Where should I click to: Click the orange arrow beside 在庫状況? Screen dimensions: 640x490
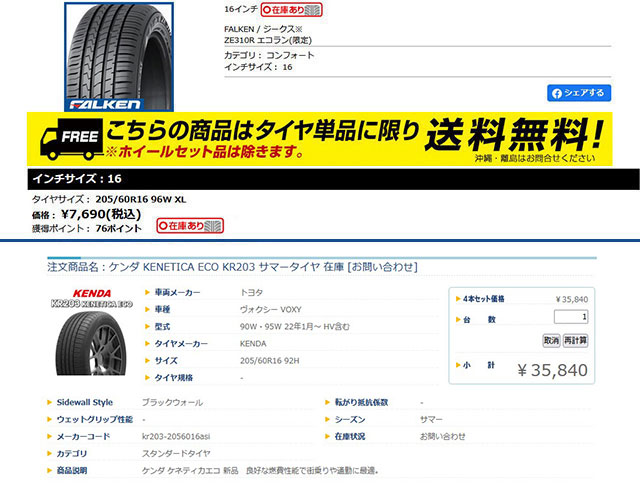(327, 437)
